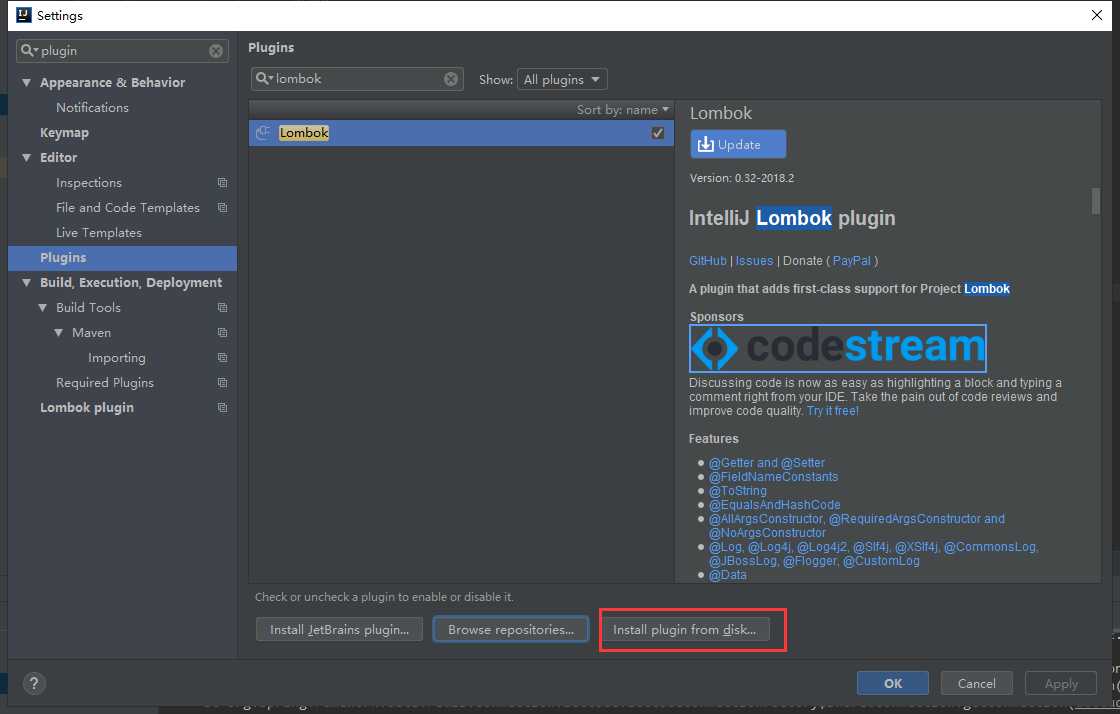Image resolution: width=1120 pixels, height=714 pixels.
Task: Uncheck the Lombok plugin enable checkbox
Action: click(x=658, y=133)
